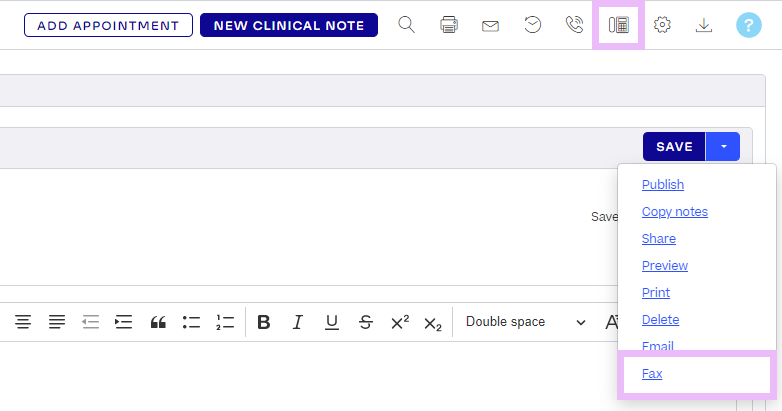Select Fax from the save menu
The image size is (782, 411).
[652, 374]
